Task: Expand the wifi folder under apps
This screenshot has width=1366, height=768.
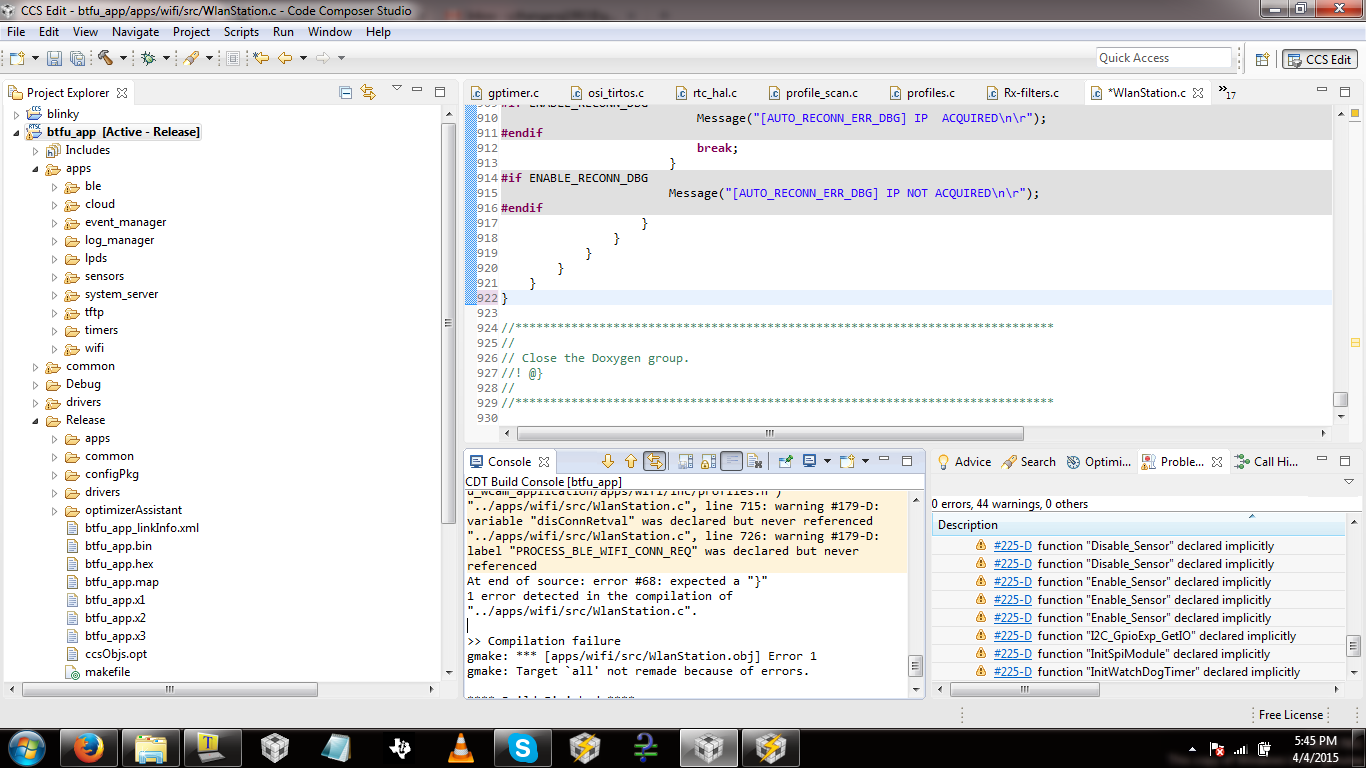Action: [55, 348]
